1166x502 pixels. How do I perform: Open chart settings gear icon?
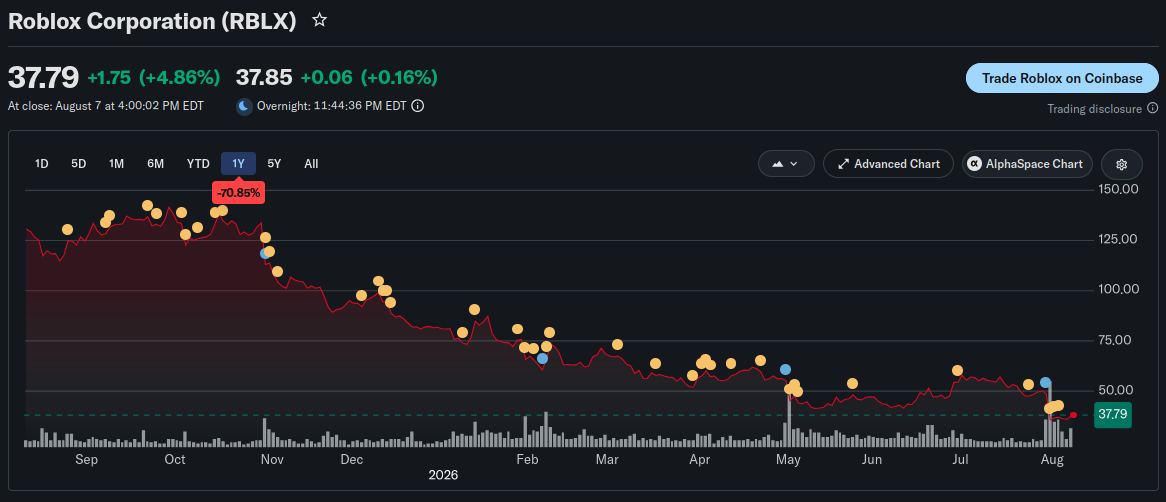1122,164
